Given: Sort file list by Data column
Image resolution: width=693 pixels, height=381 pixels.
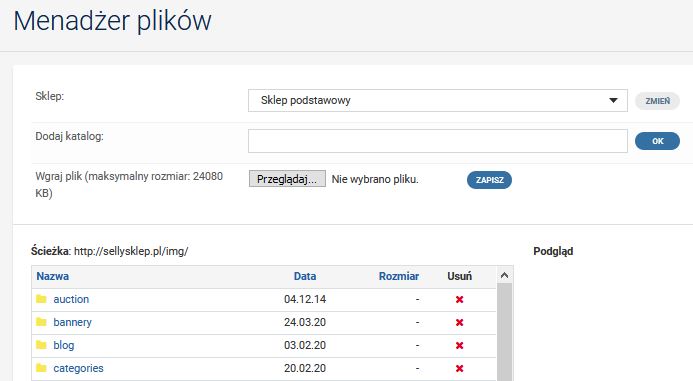Looking at the screenshot, I should (x=305, y=276).
